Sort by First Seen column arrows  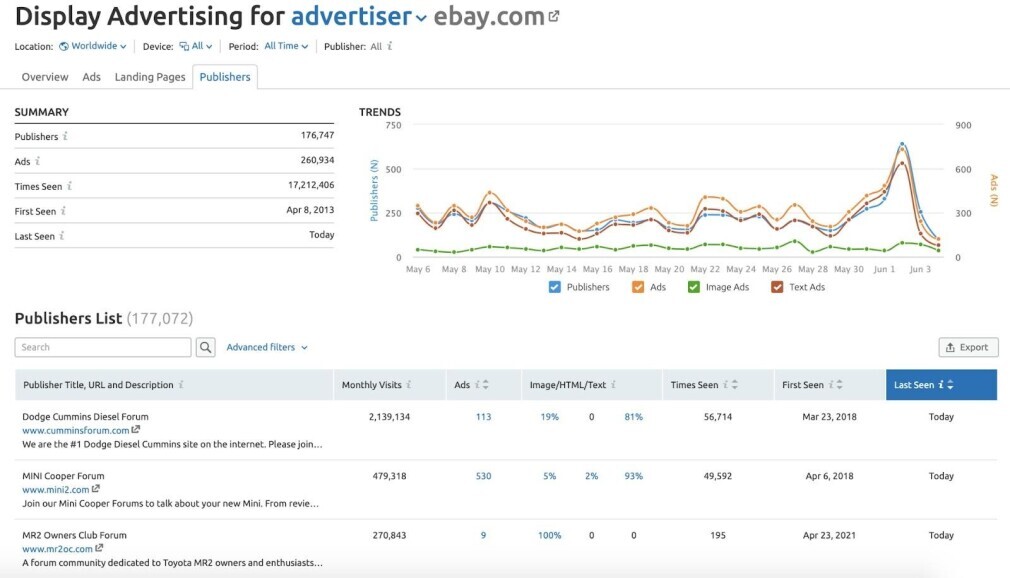tap(839, 385)
